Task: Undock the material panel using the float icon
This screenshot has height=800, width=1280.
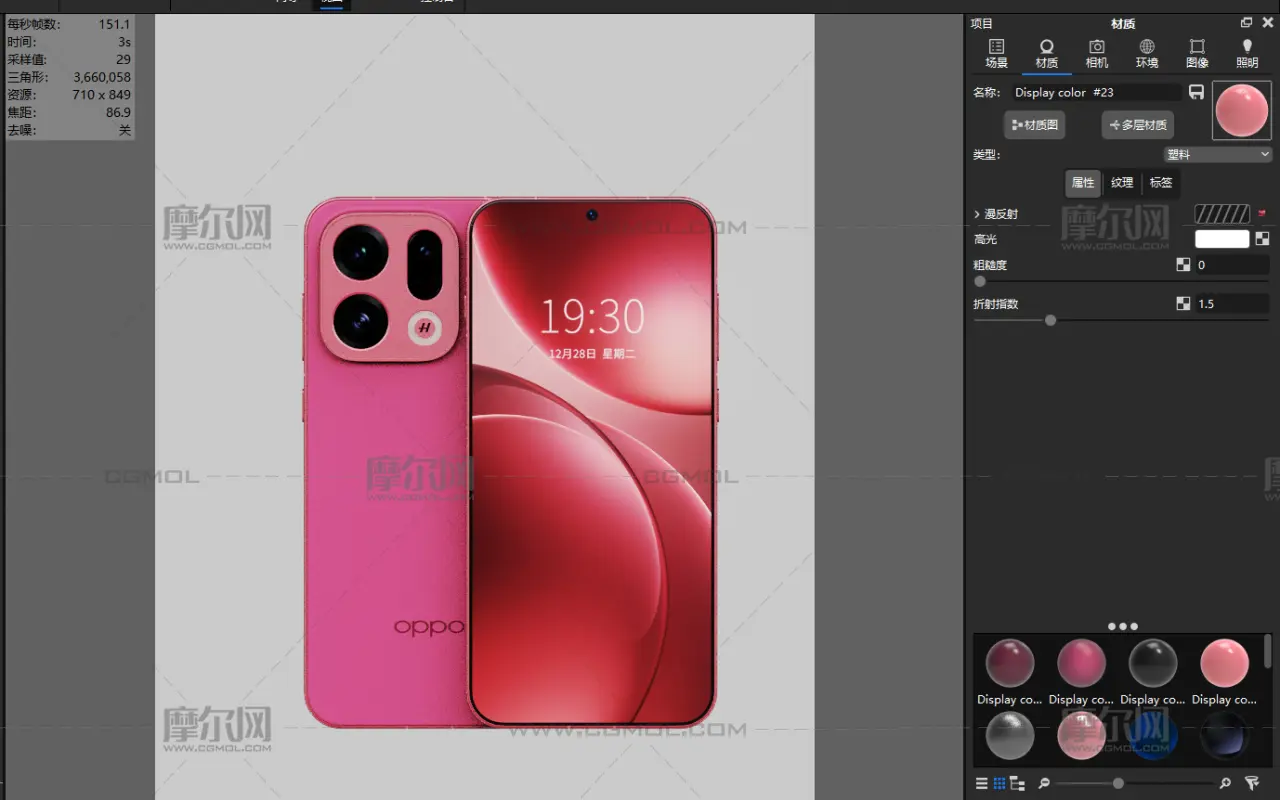Action: [1246, 22]
